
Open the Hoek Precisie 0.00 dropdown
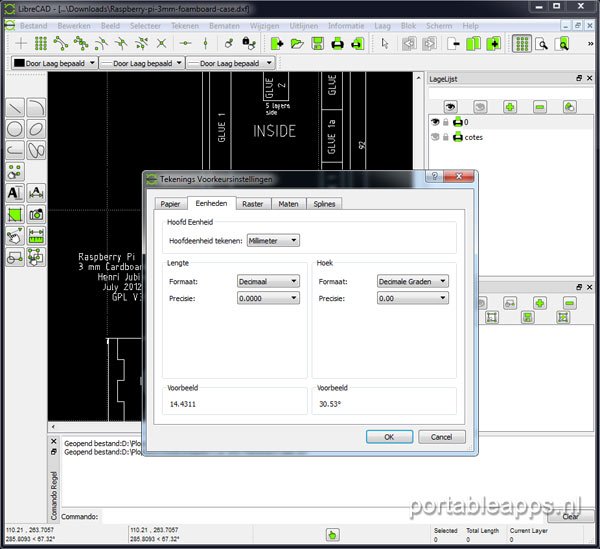[412, 298]
